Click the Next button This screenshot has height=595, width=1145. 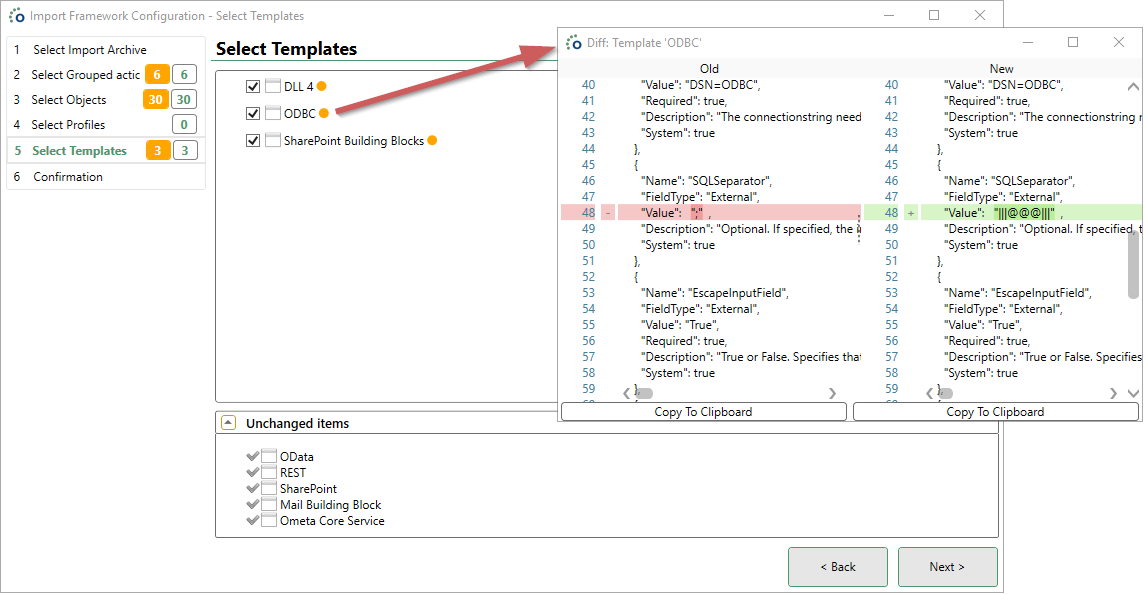pos(947,566)
